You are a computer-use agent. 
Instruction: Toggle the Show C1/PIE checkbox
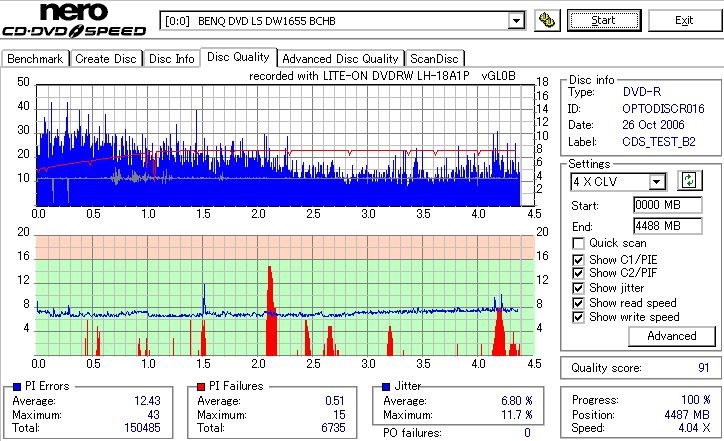click(578, 260)
